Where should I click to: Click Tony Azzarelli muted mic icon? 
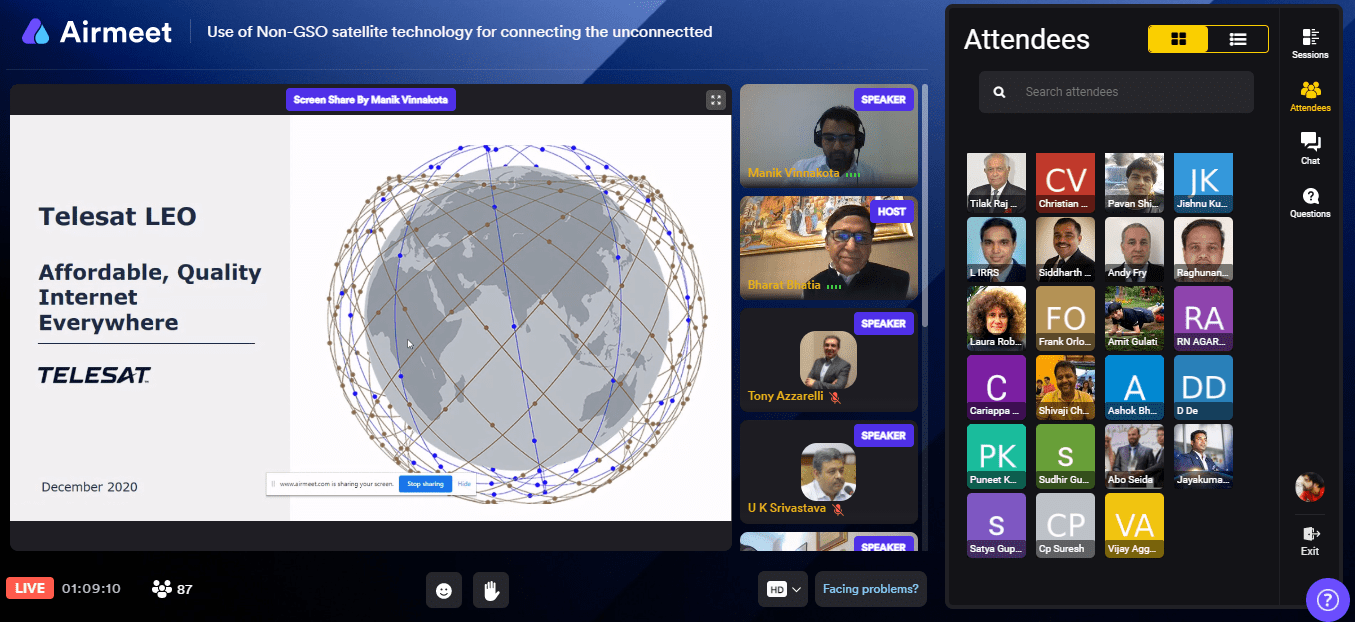[x=835, y=397]
